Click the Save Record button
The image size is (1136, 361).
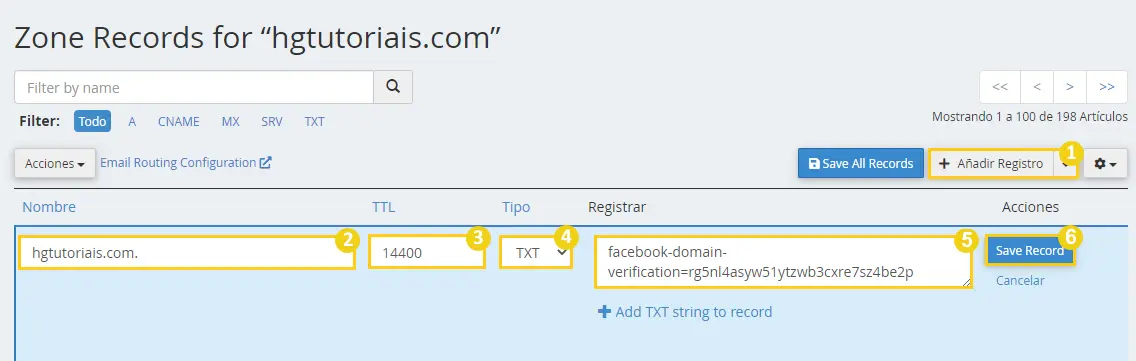pos(1030,251)
